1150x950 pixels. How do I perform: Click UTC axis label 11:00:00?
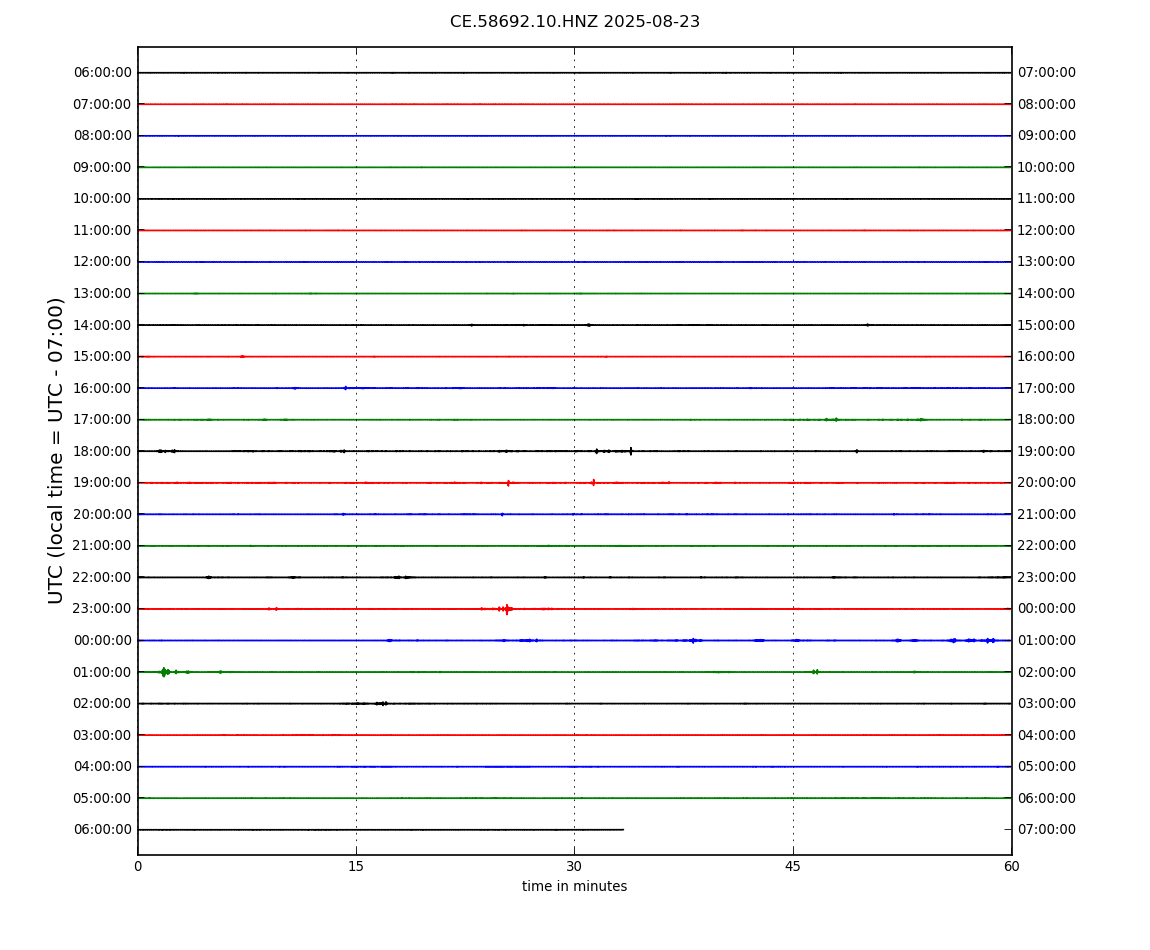(x=103, y=230)
